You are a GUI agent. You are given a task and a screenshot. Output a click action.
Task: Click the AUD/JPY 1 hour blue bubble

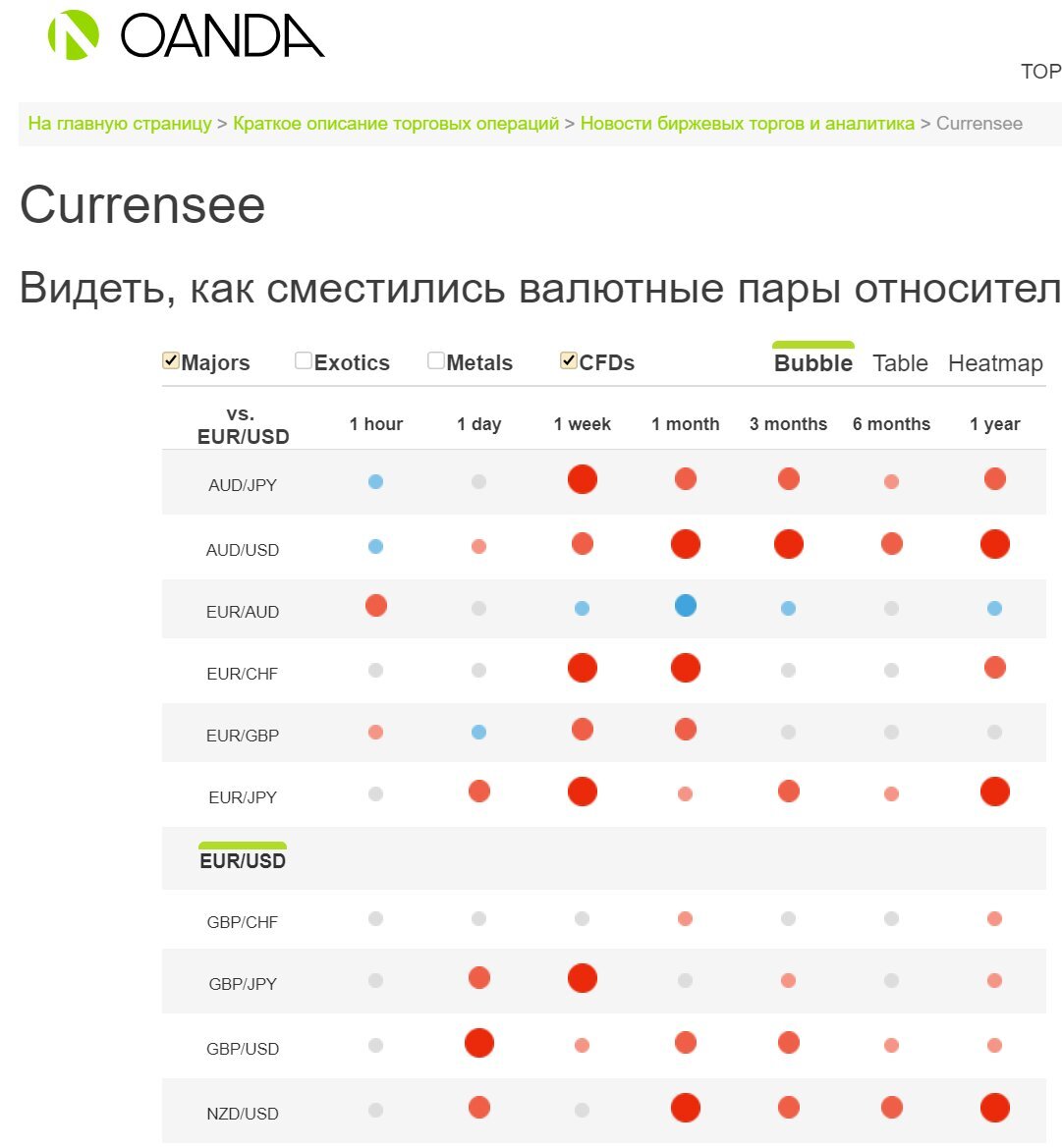tap(375, 483)
